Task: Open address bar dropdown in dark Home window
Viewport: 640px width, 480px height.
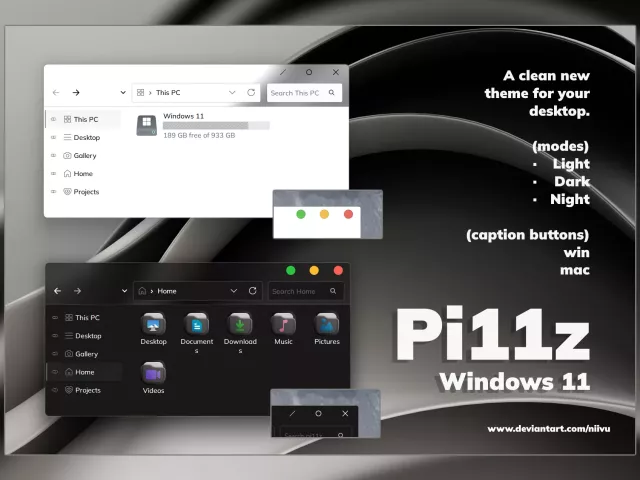Action: [x=233, y=291]
